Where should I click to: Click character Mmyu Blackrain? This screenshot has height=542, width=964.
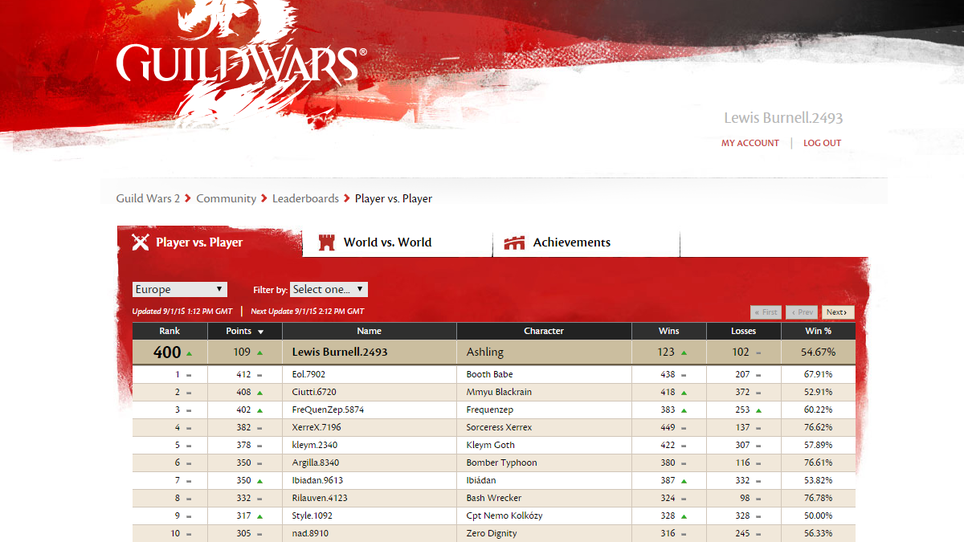click(x=499, y=392)
